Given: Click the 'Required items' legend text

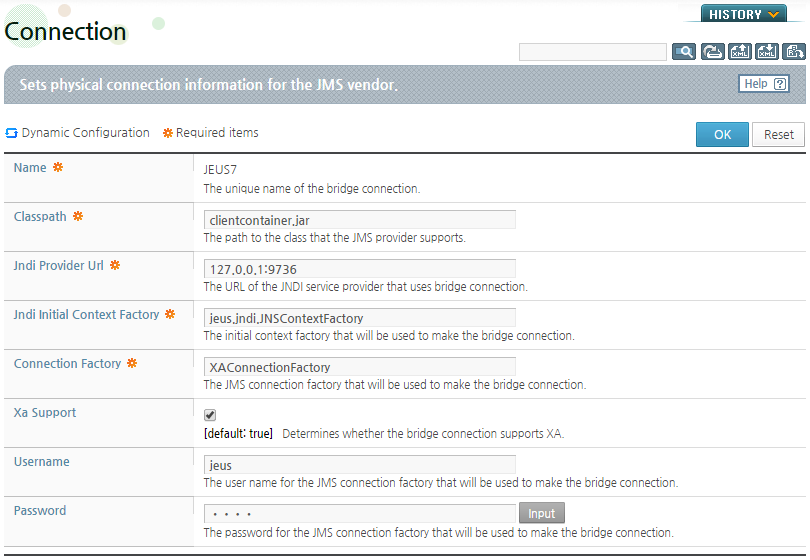Looking at the screenshot, I should click(217, 133).
